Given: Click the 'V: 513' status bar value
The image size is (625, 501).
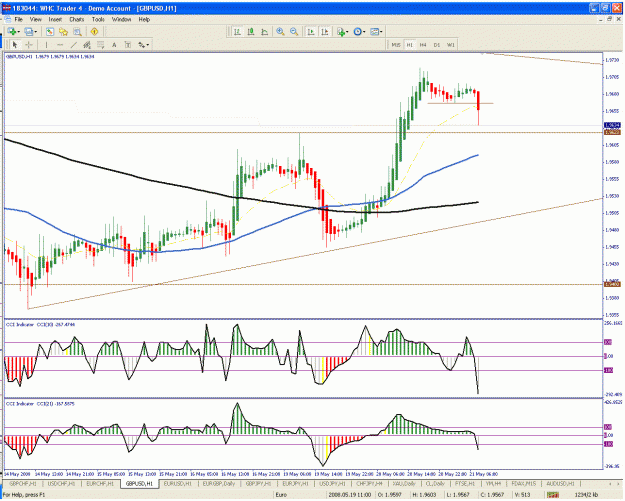Looking at the screenshot, I should tap(523, 495).
